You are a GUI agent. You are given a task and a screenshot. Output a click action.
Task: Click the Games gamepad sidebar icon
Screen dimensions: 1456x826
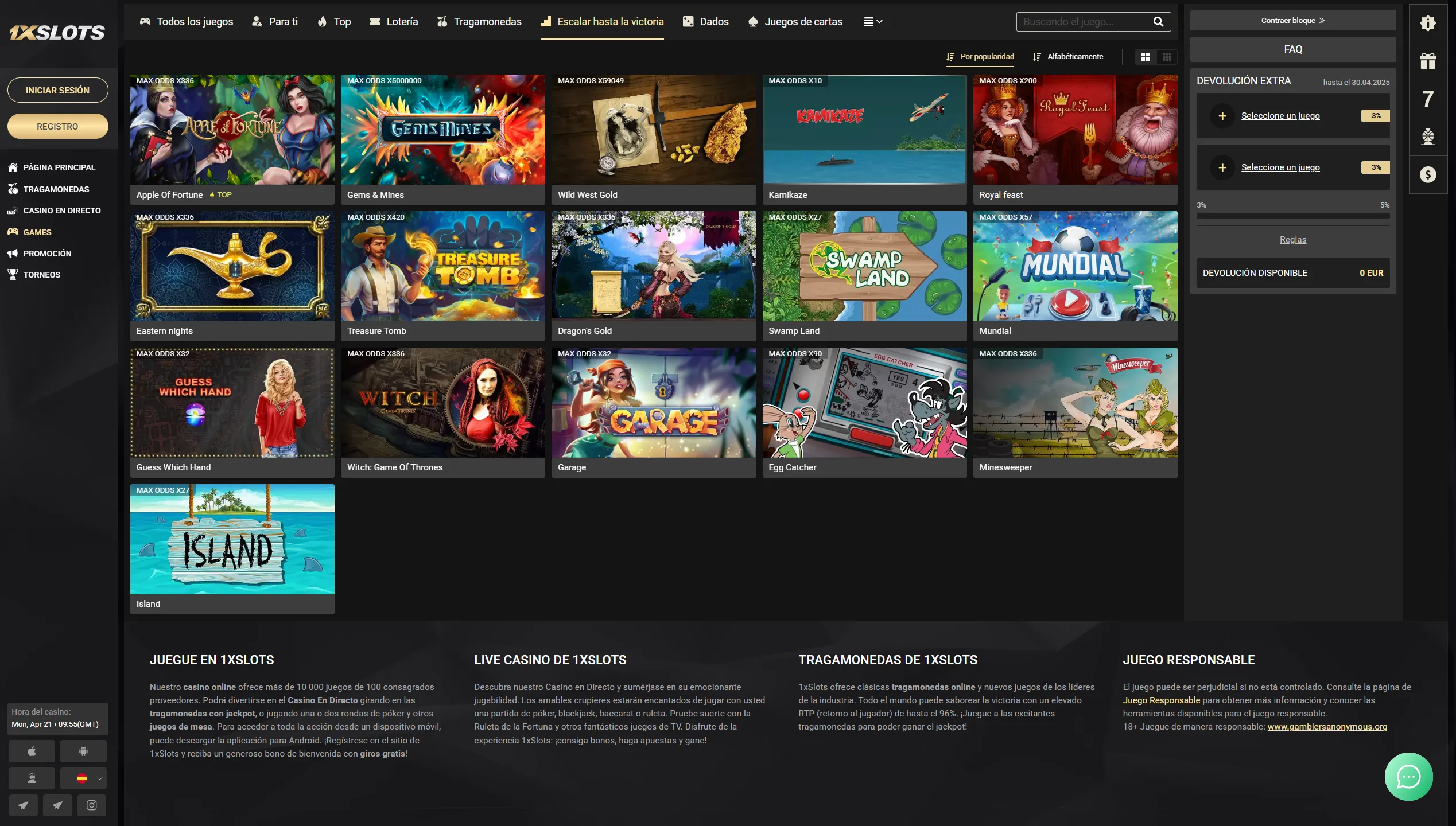tap(13, 232)
